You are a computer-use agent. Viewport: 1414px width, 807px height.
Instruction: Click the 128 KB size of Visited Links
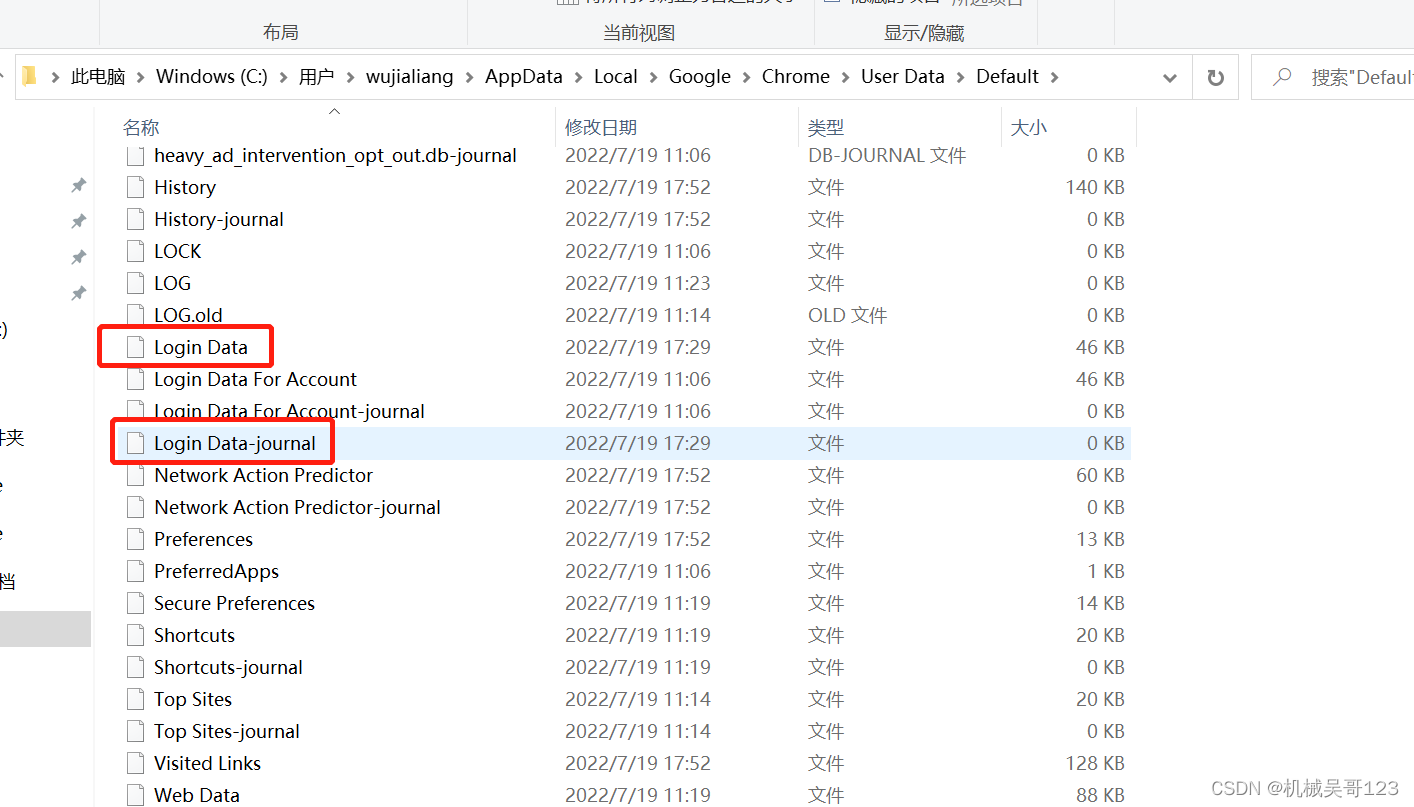click(1095, 763)
